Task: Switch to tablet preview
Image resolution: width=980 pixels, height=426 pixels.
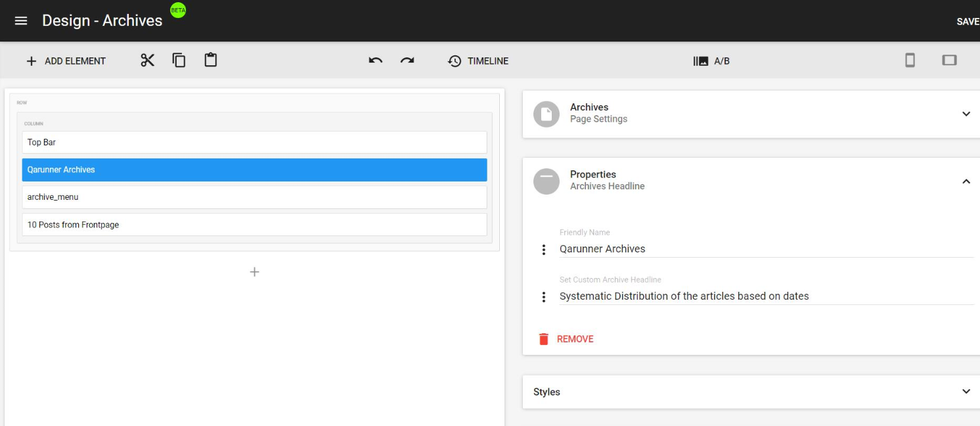Action: click(949, 60)
